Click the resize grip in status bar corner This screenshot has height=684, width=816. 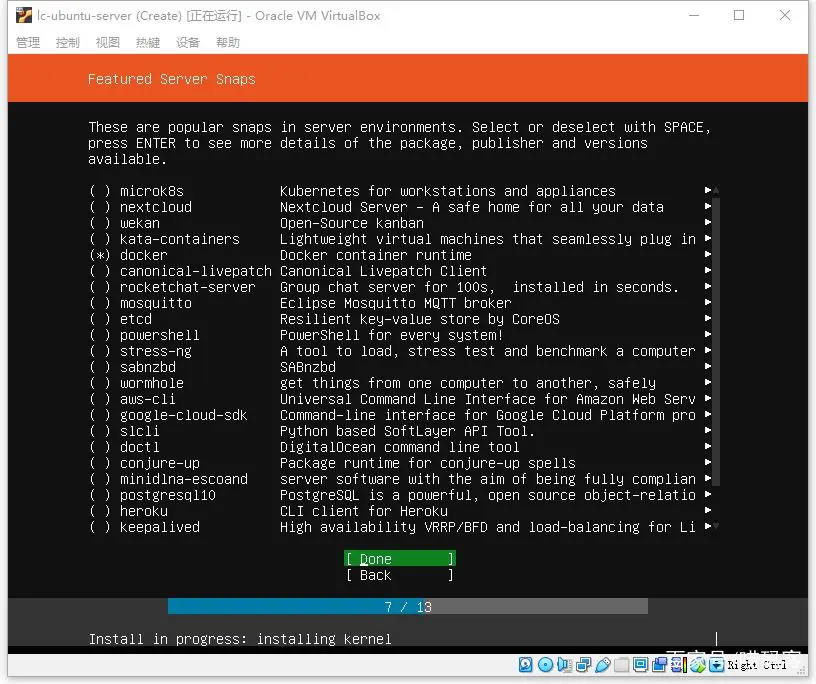tap(801, 670)
